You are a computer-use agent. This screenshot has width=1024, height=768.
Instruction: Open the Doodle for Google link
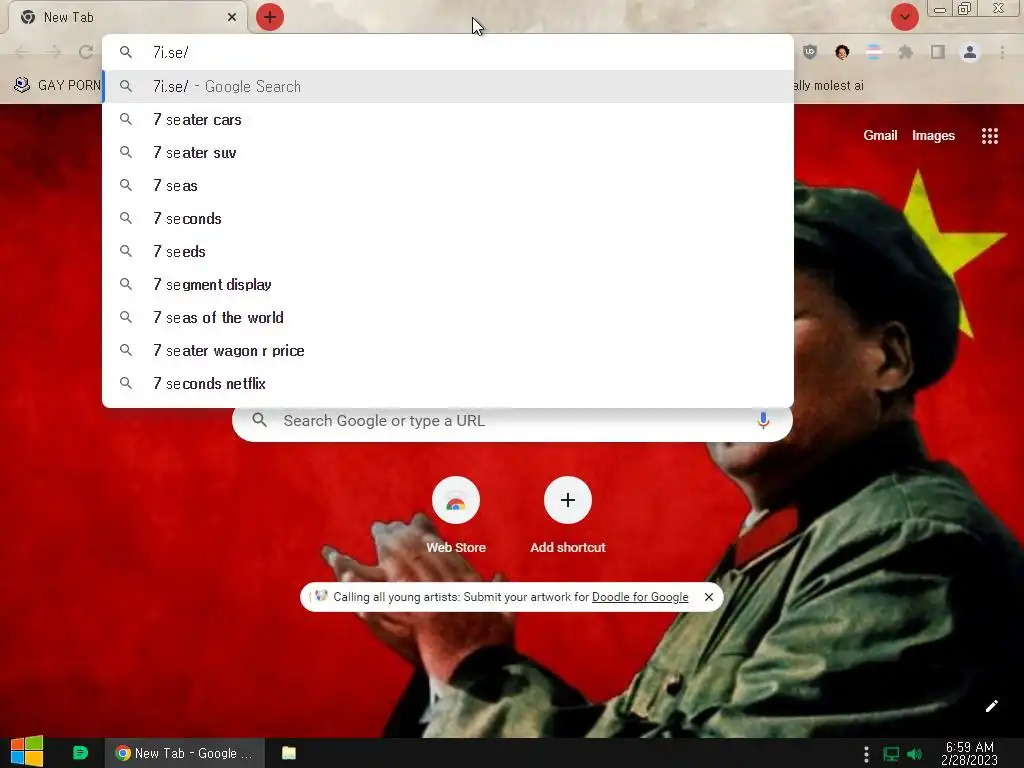click(x=639, y=597)
